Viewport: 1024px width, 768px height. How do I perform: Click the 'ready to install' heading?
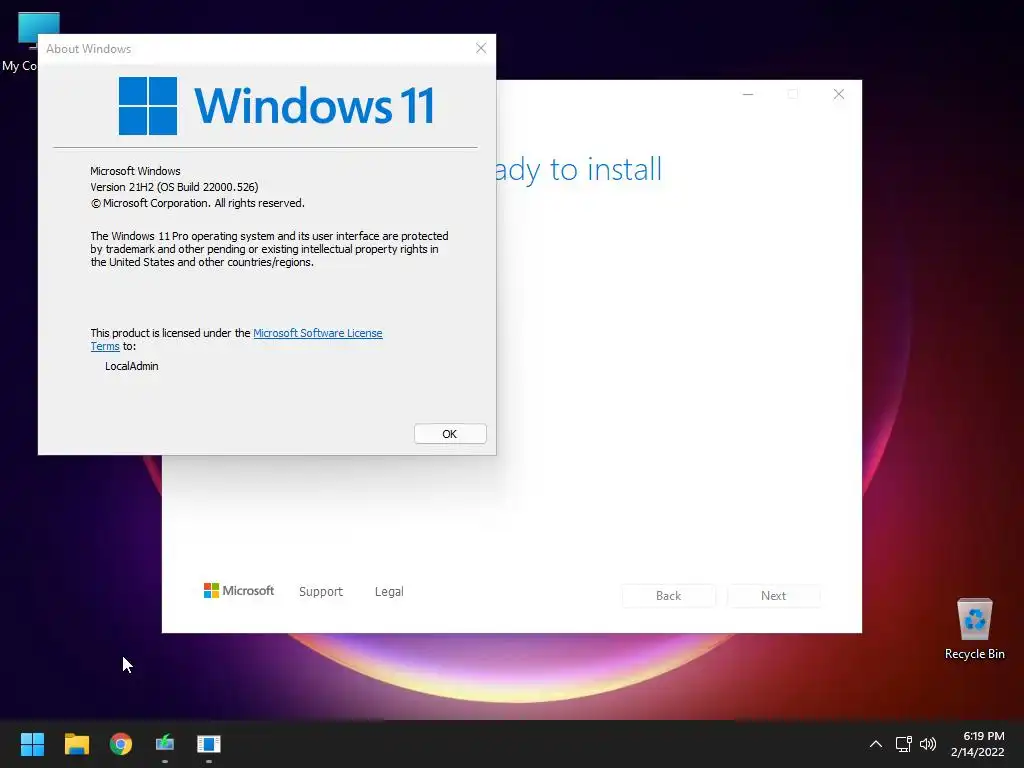pos(579,170)
